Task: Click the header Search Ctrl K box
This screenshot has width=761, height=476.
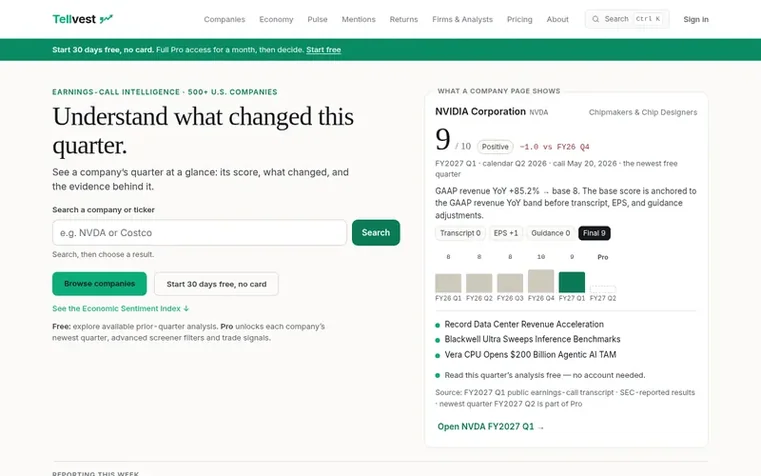Action: 627,19
